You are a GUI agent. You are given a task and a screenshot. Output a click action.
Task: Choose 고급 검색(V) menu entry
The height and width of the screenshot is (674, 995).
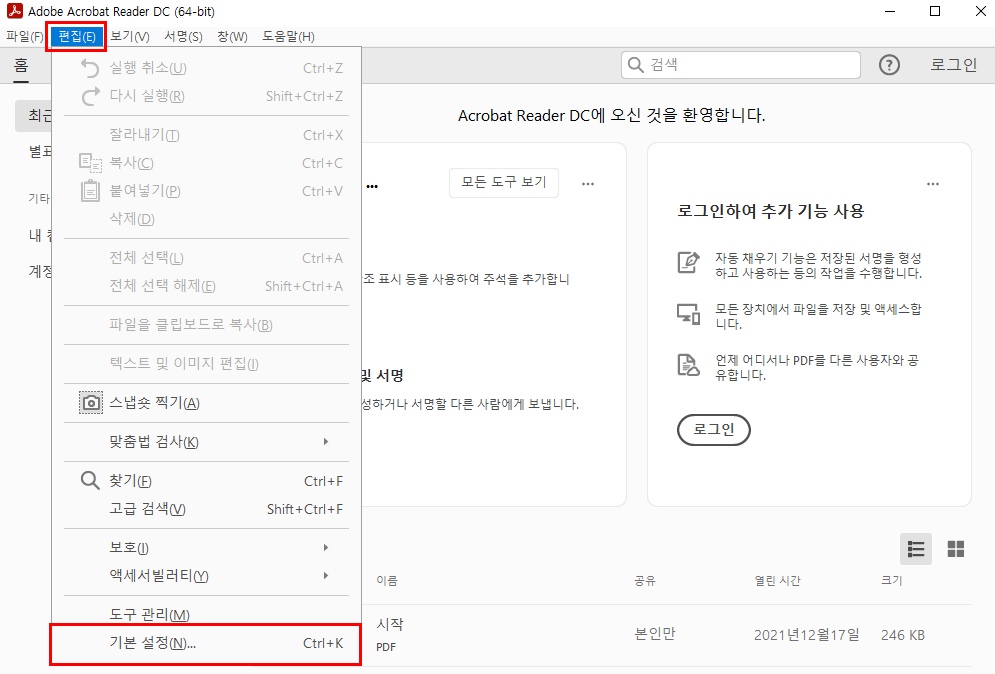tap(206, 509)
